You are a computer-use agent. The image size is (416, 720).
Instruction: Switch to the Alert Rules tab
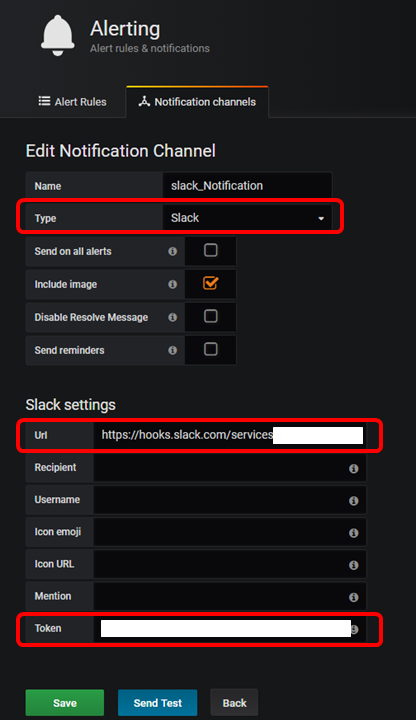pos(73,101)
